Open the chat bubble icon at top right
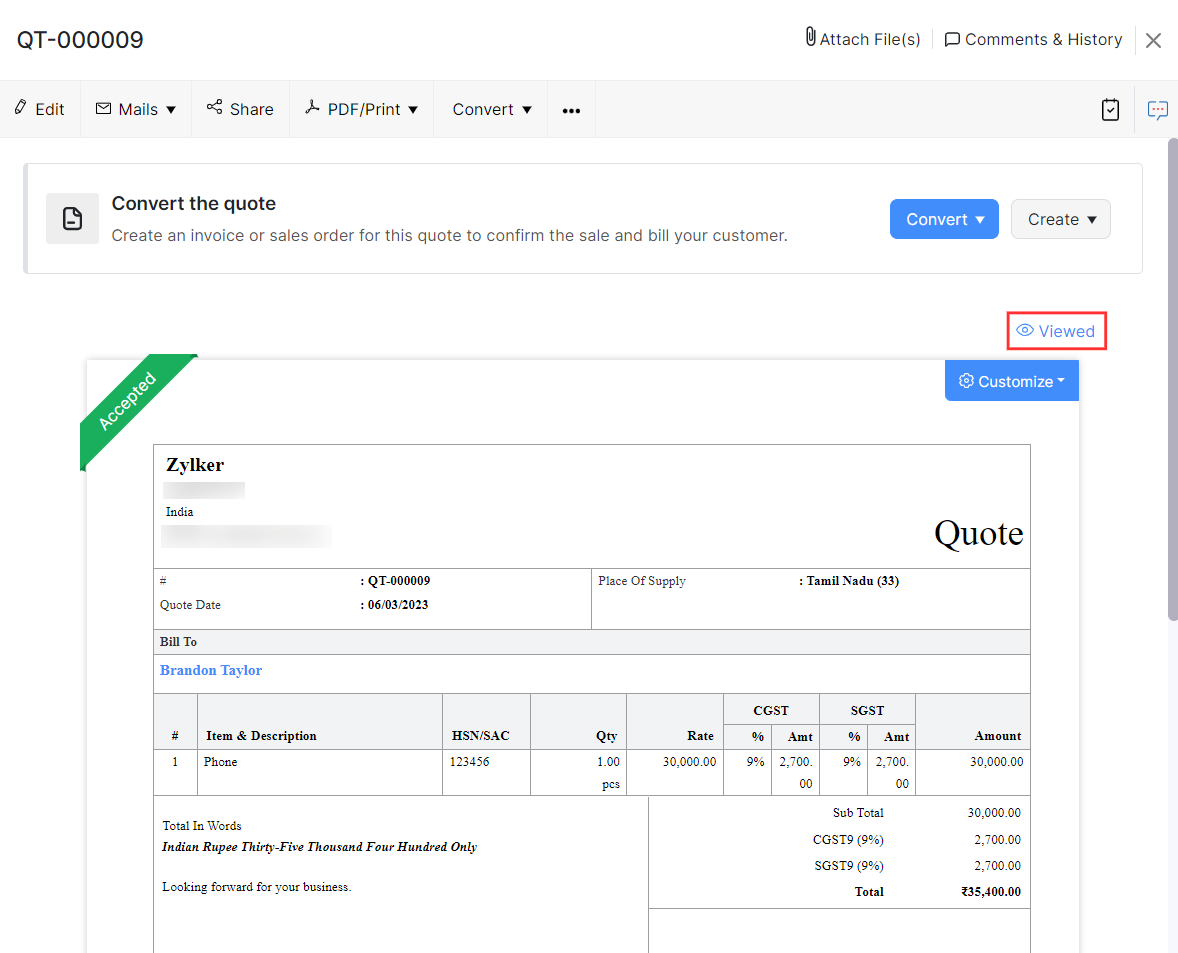 (1157, 110)
